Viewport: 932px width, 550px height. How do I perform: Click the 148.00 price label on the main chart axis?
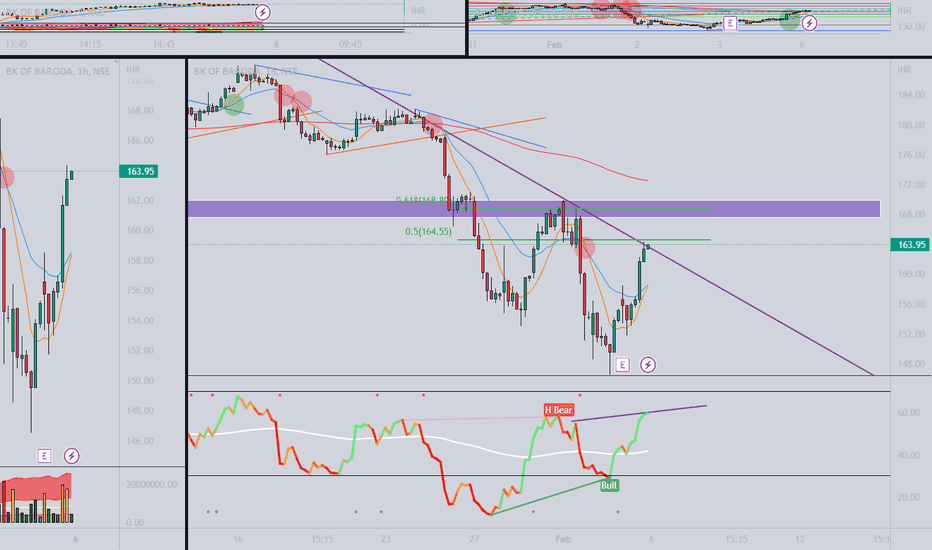click(x=912, y=363)
